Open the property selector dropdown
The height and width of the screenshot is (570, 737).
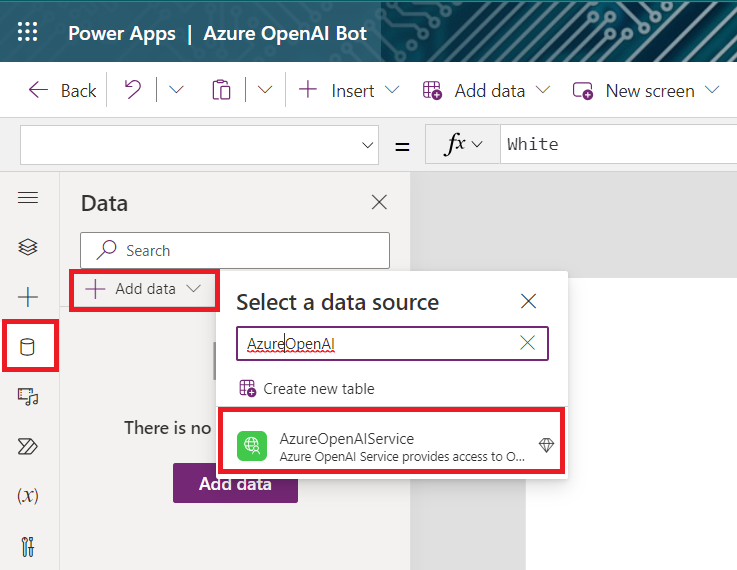(x=199, y=145)
